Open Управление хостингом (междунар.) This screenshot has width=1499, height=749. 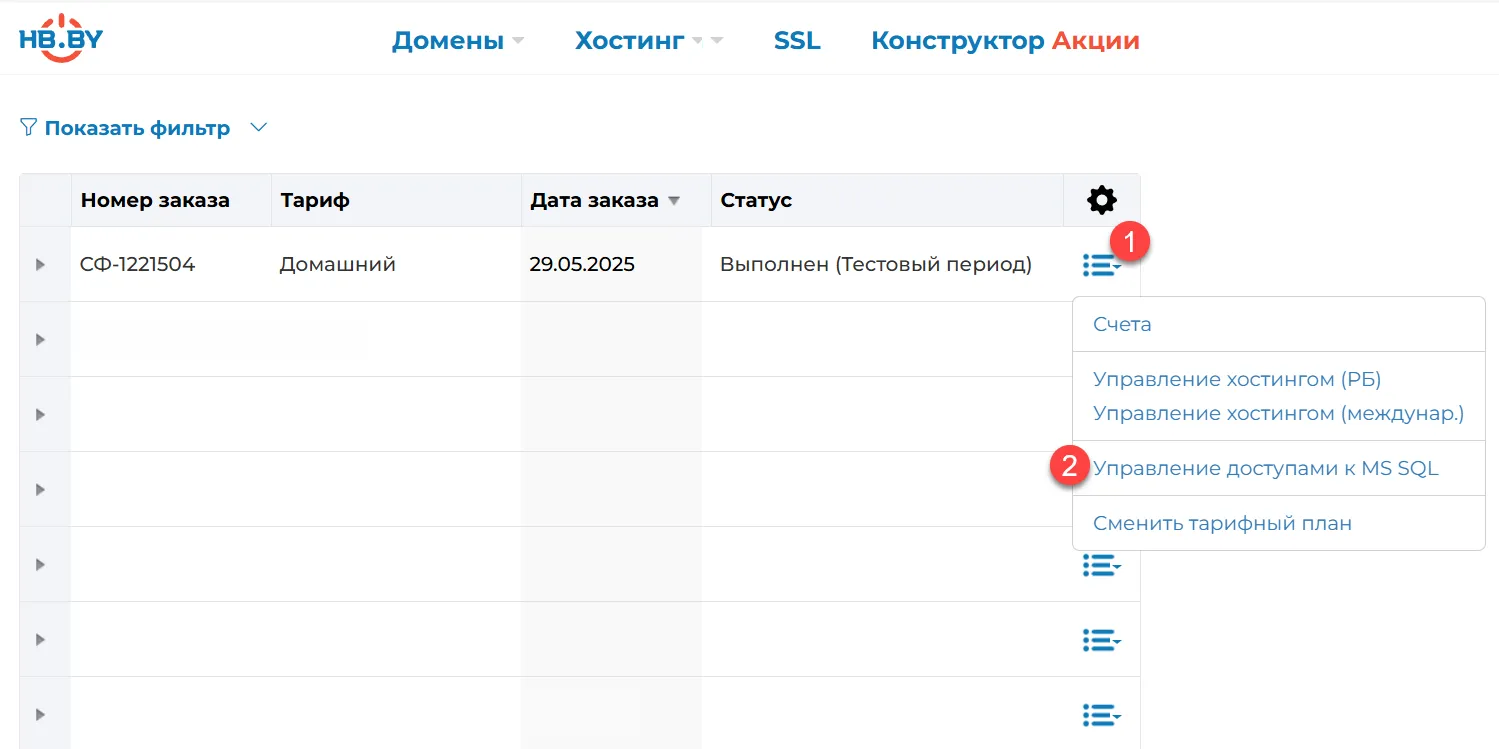pyautogui.click(x=1277, y=413)
